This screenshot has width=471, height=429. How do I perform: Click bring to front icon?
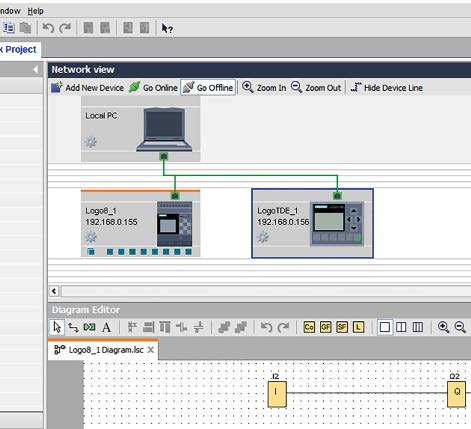pos(224,327)
